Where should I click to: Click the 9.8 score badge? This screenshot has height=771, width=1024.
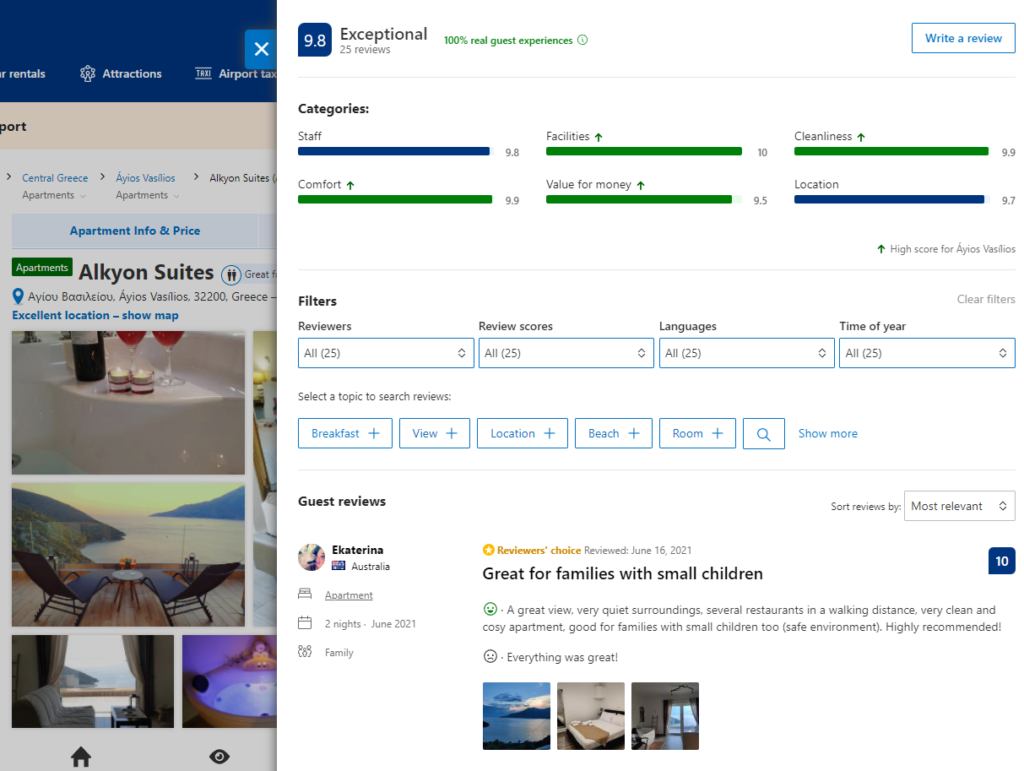click(315, 40)
